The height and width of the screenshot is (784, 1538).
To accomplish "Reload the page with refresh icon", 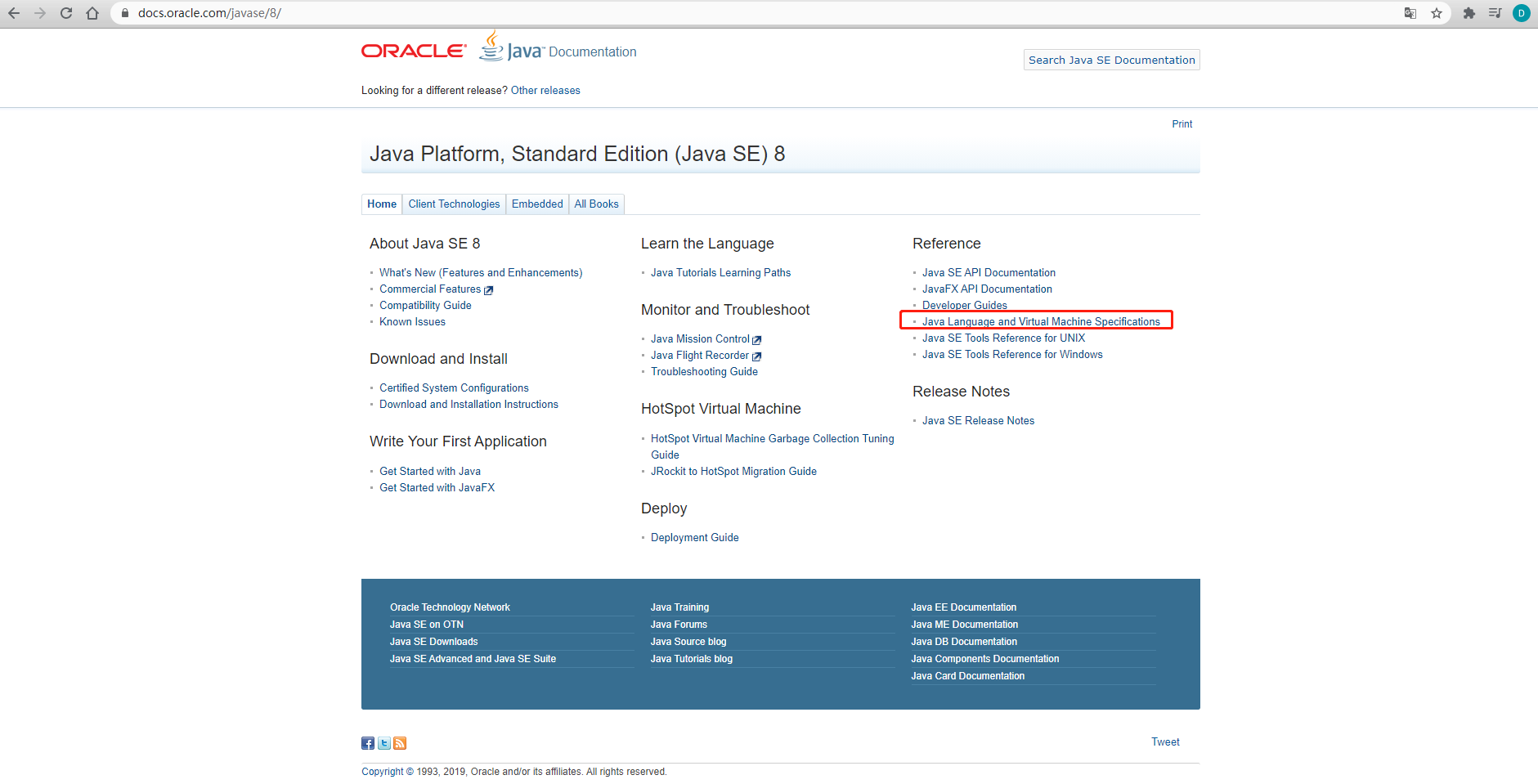I will [66, 13].
